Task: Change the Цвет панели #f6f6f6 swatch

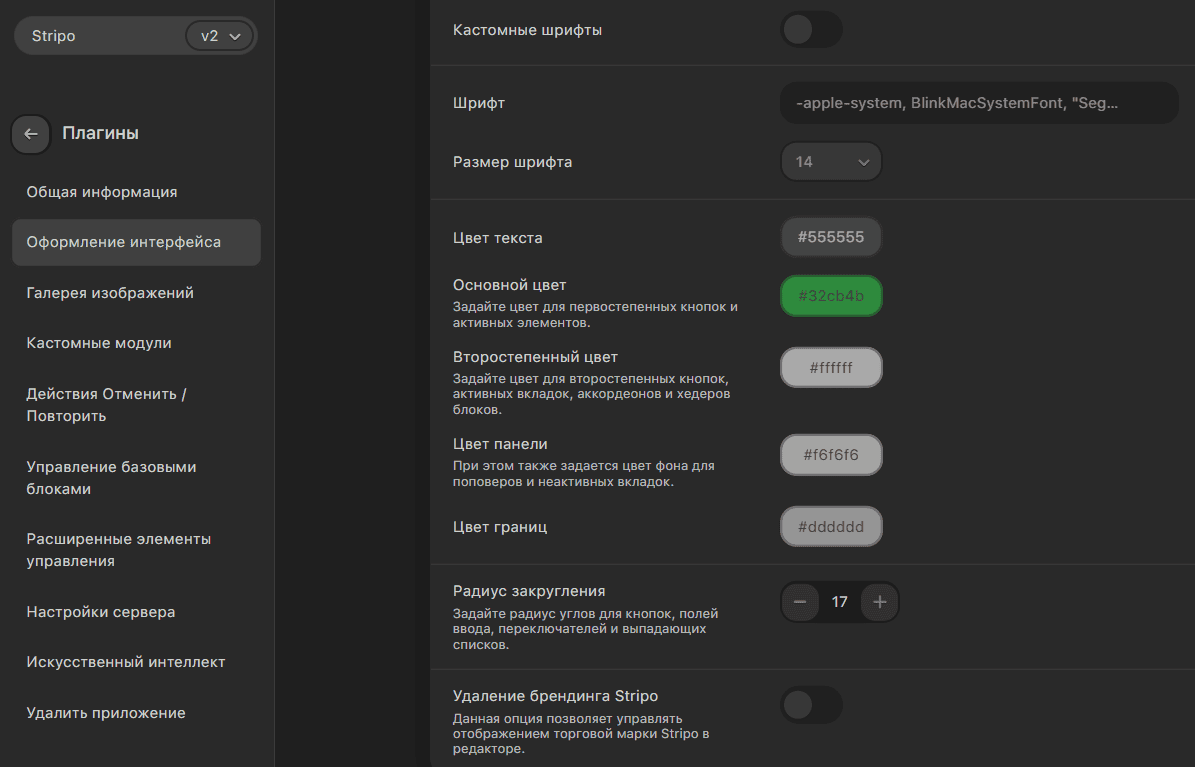Action: (x=831, y=455)
